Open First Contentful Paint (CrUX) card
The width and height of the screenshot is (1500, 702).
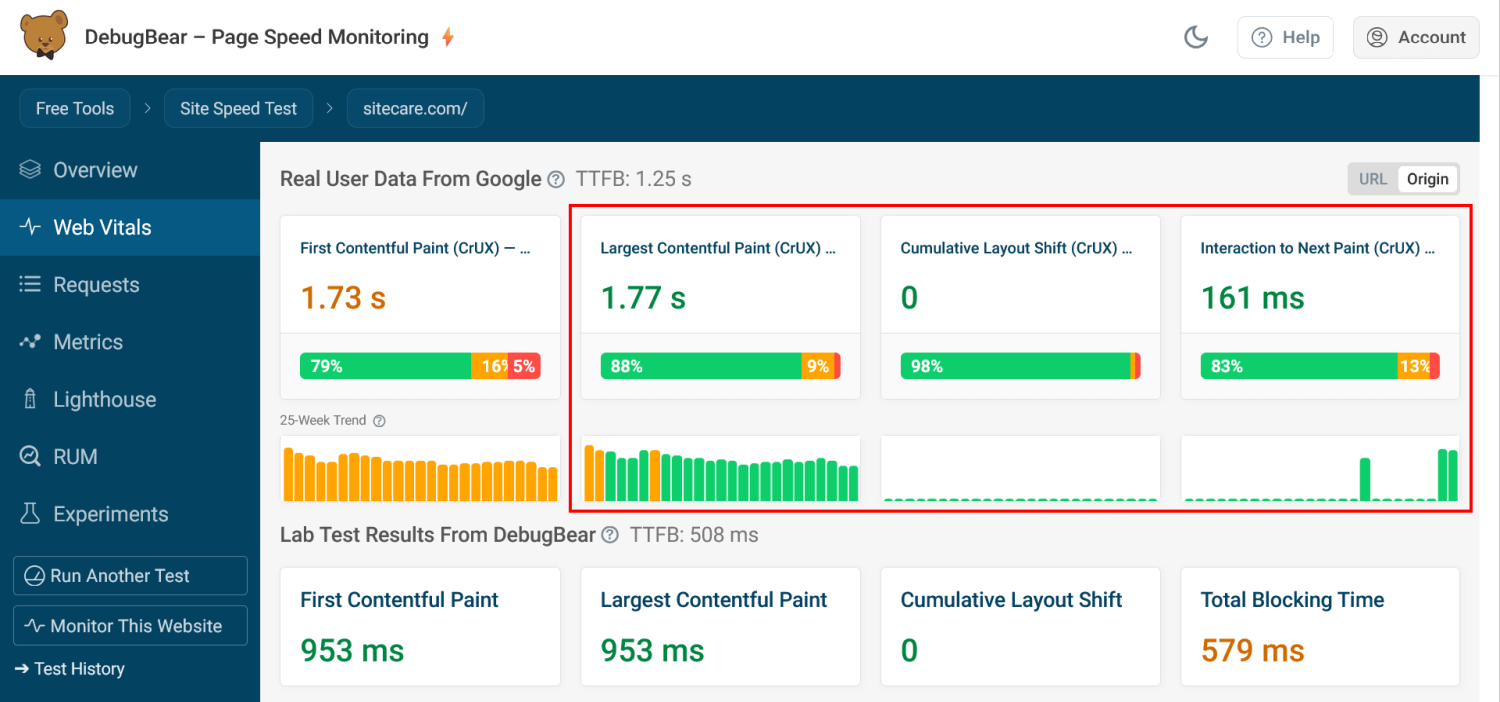(420, 307)
